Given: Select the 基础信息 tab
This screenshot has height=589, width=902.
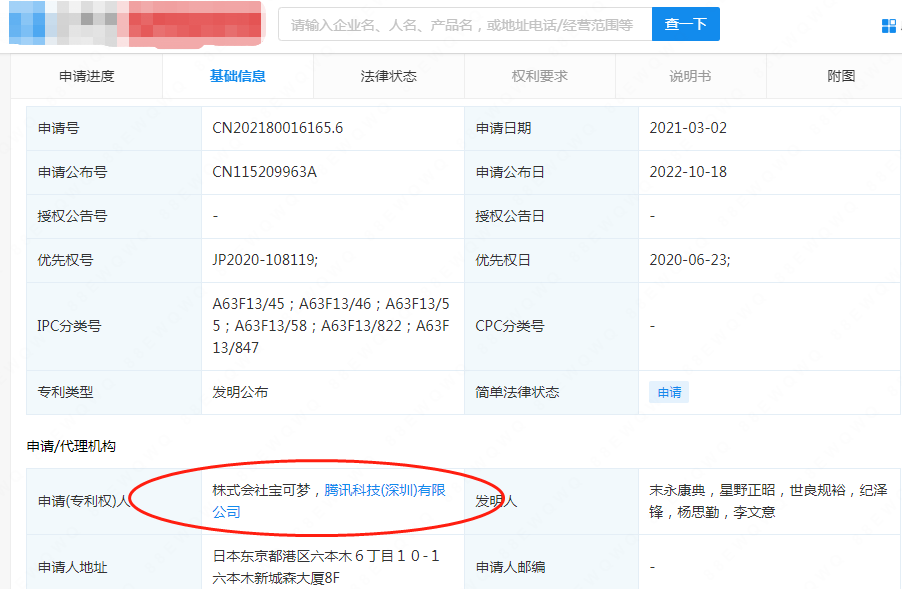Looking at the screenshot, I should click(238, 76).
